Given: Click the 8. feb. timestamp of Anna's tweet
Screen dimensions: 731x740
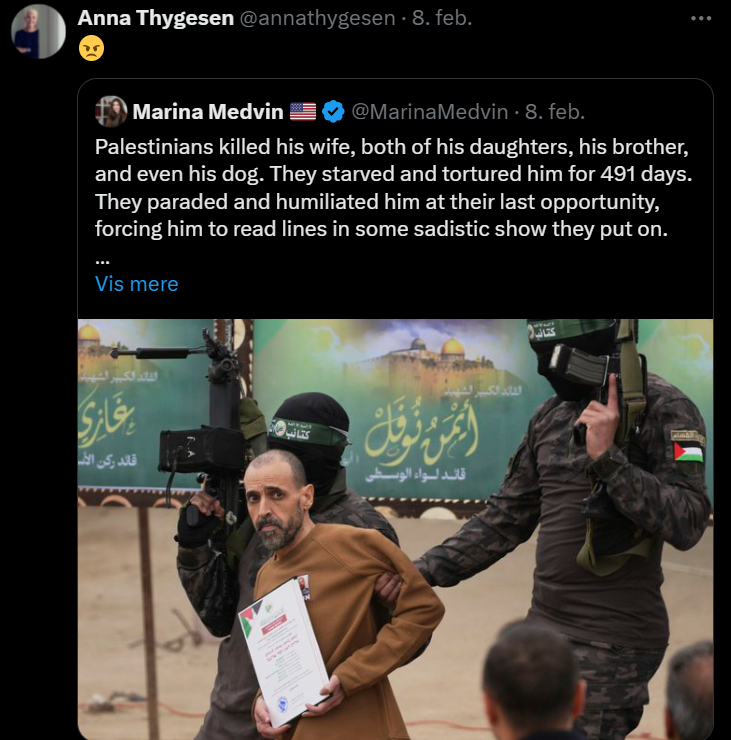Looking at the screenshot, I should (442, 18).
